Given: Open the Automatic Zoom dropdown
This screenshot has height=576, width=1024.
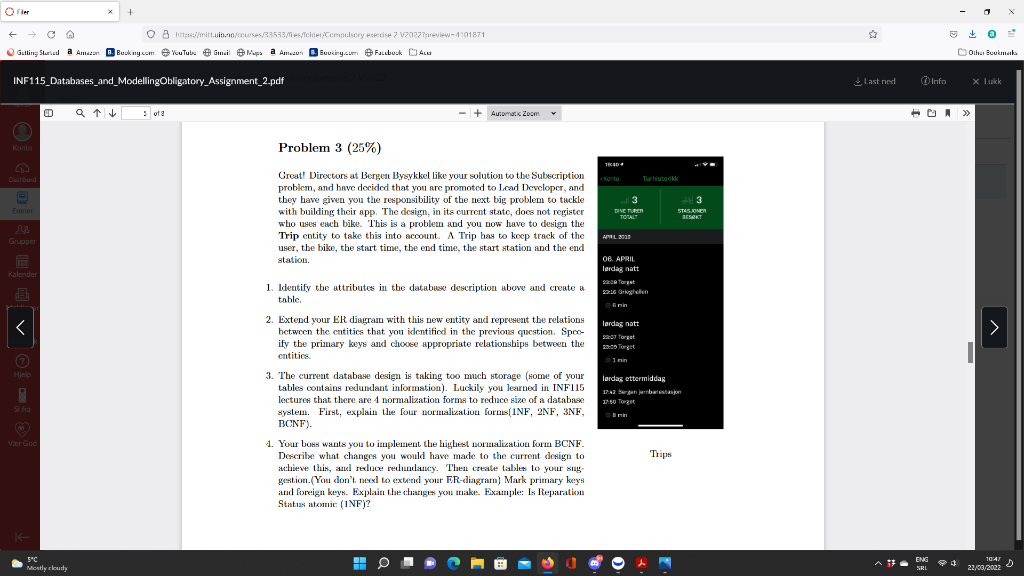Looking at the screenshot, I should [x=524, y=113].
